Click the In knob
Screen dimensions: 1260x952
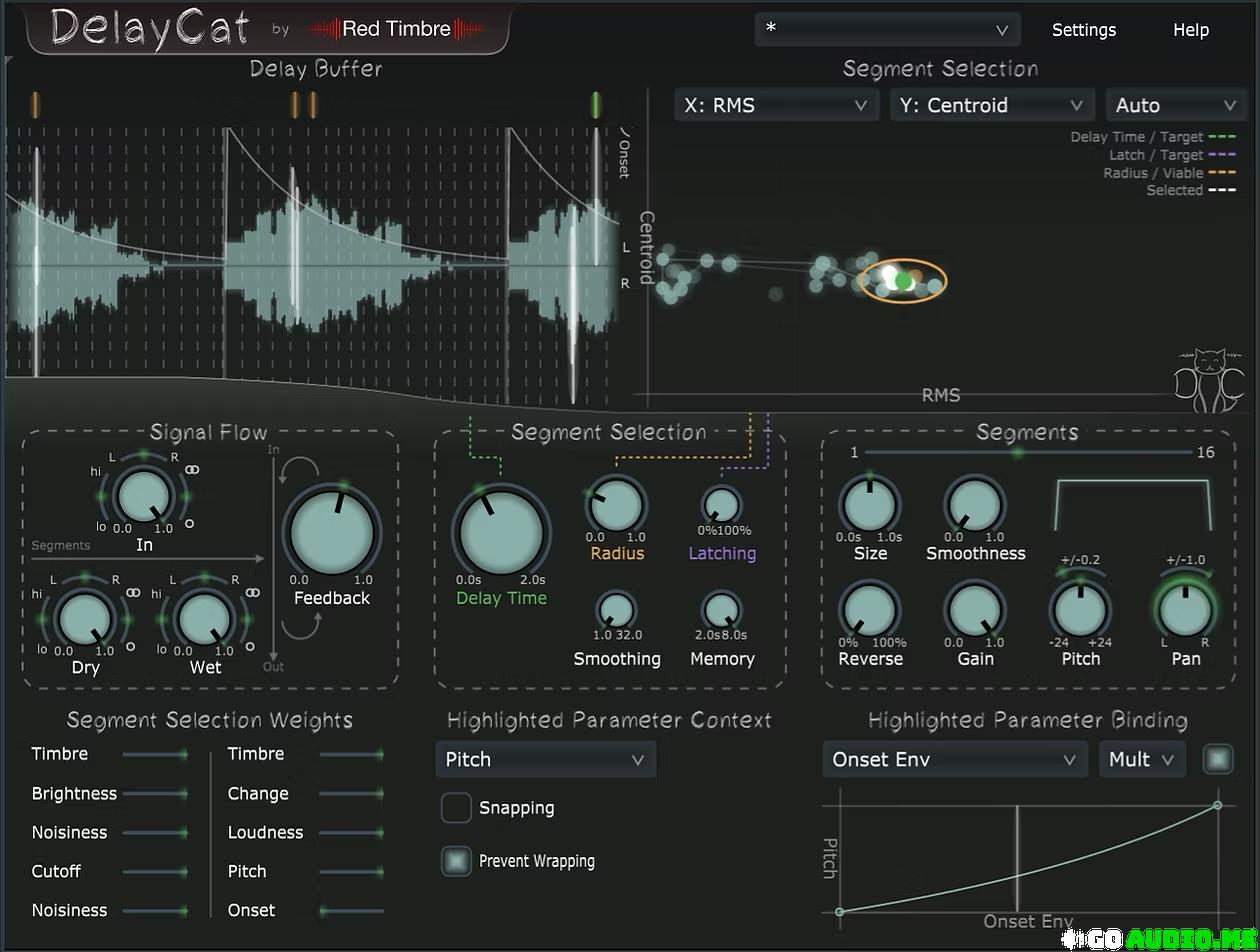coord(144,496)
